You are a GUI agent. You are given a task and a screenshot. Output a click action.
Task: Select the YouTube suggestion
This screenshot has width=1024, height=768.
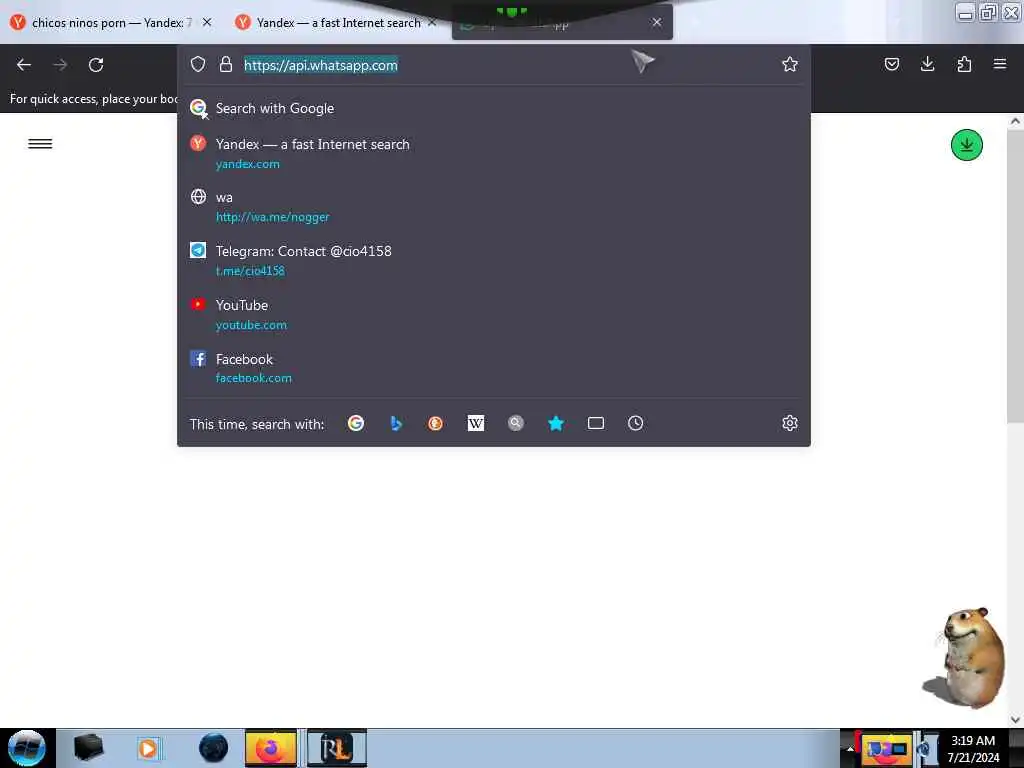494,314
